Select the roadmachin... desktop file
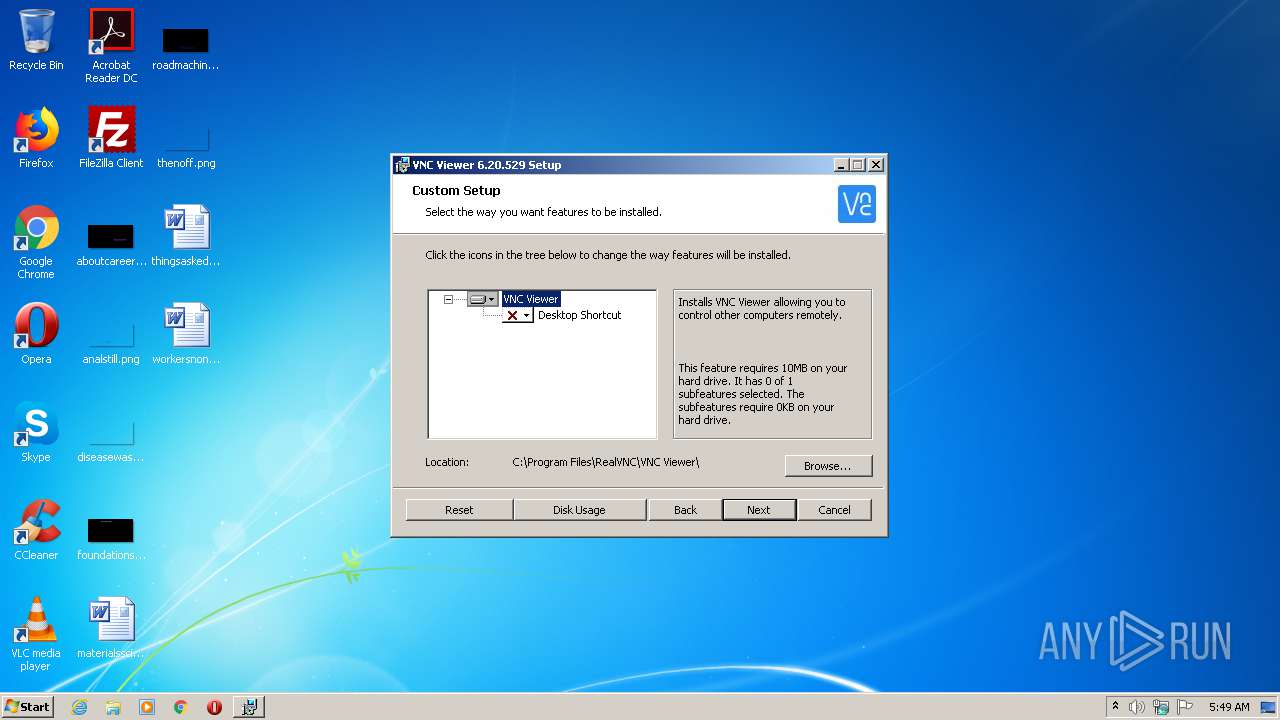 pos(186,48)
